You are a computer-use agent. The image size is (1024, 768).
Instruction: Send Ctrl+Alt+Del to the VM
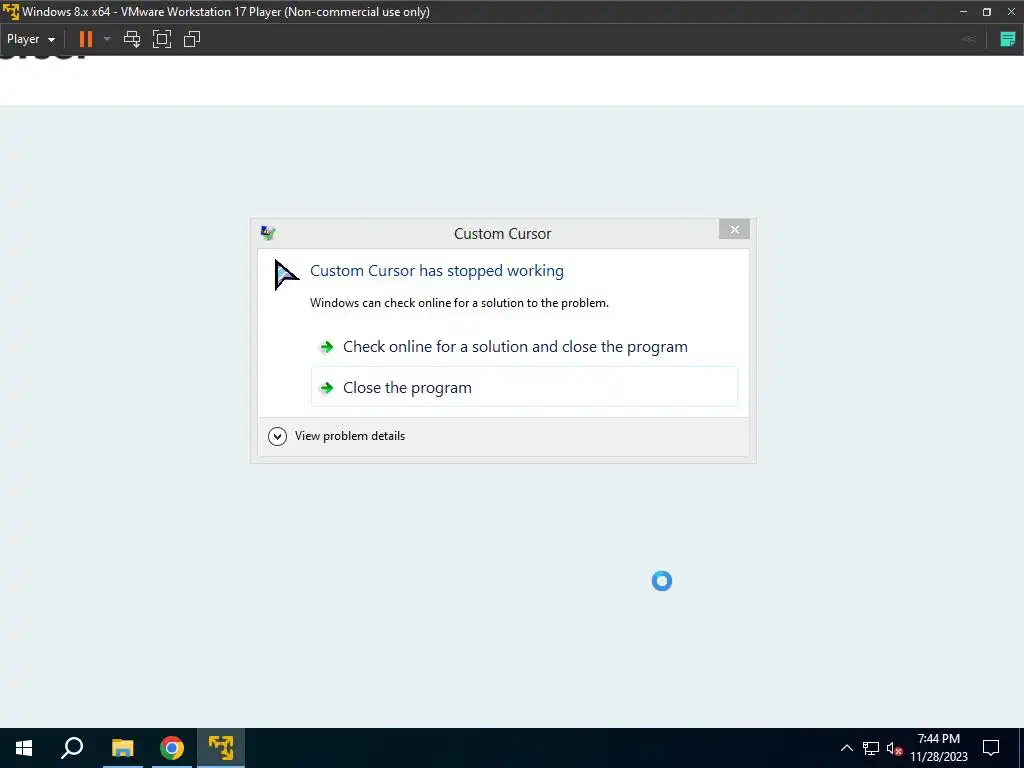[132, 39]
